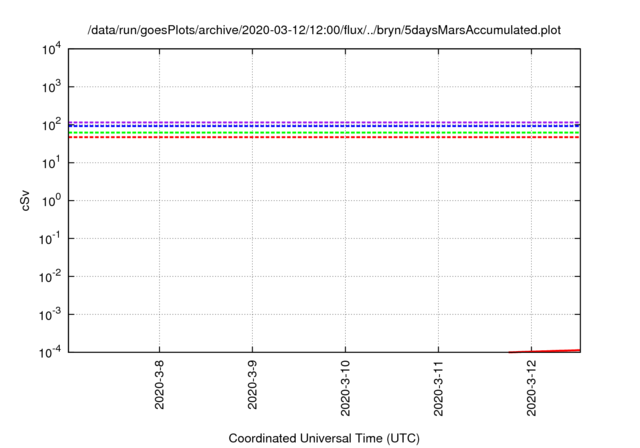
Task: Click the red dashed threshold line
Action: pos(324,137)
